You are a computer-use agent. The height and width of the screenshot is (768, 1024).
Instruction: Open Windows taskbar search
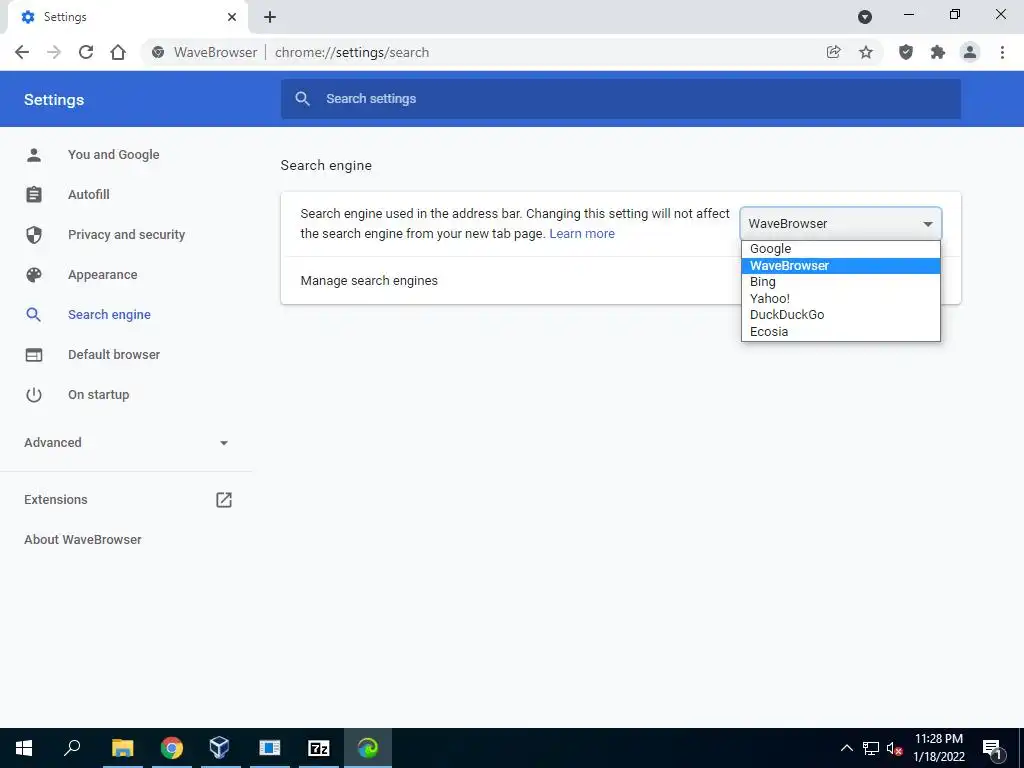[x=72, y=748]
